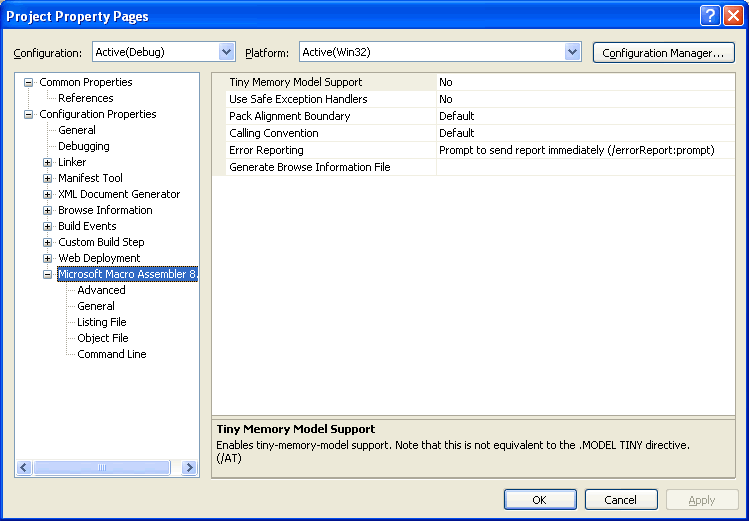Select General under Configuration Properties

pyautogui.click(x=77, y=130)
